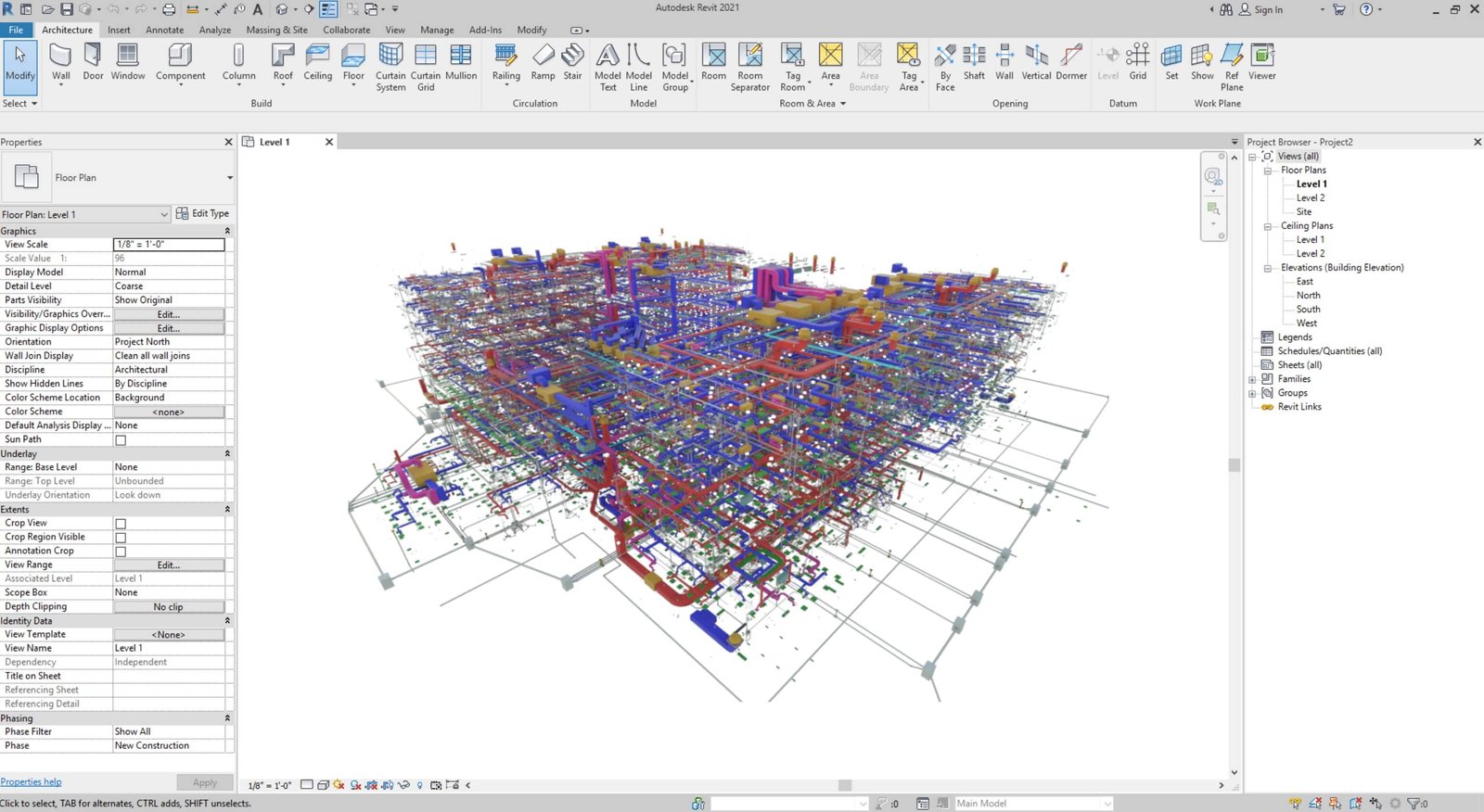Enable the Sun Path checkbox
The image size is (1484, 812).
point(121,440)
